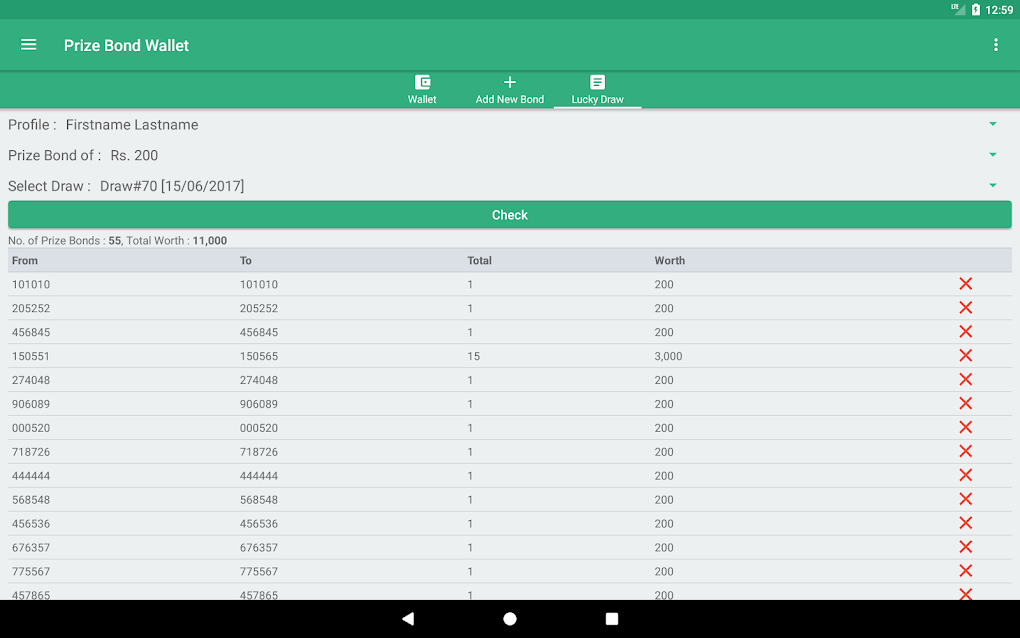This screenshot has height=638, width=1020.
Task: Click From cell 456536
Action: click(31, 524)
